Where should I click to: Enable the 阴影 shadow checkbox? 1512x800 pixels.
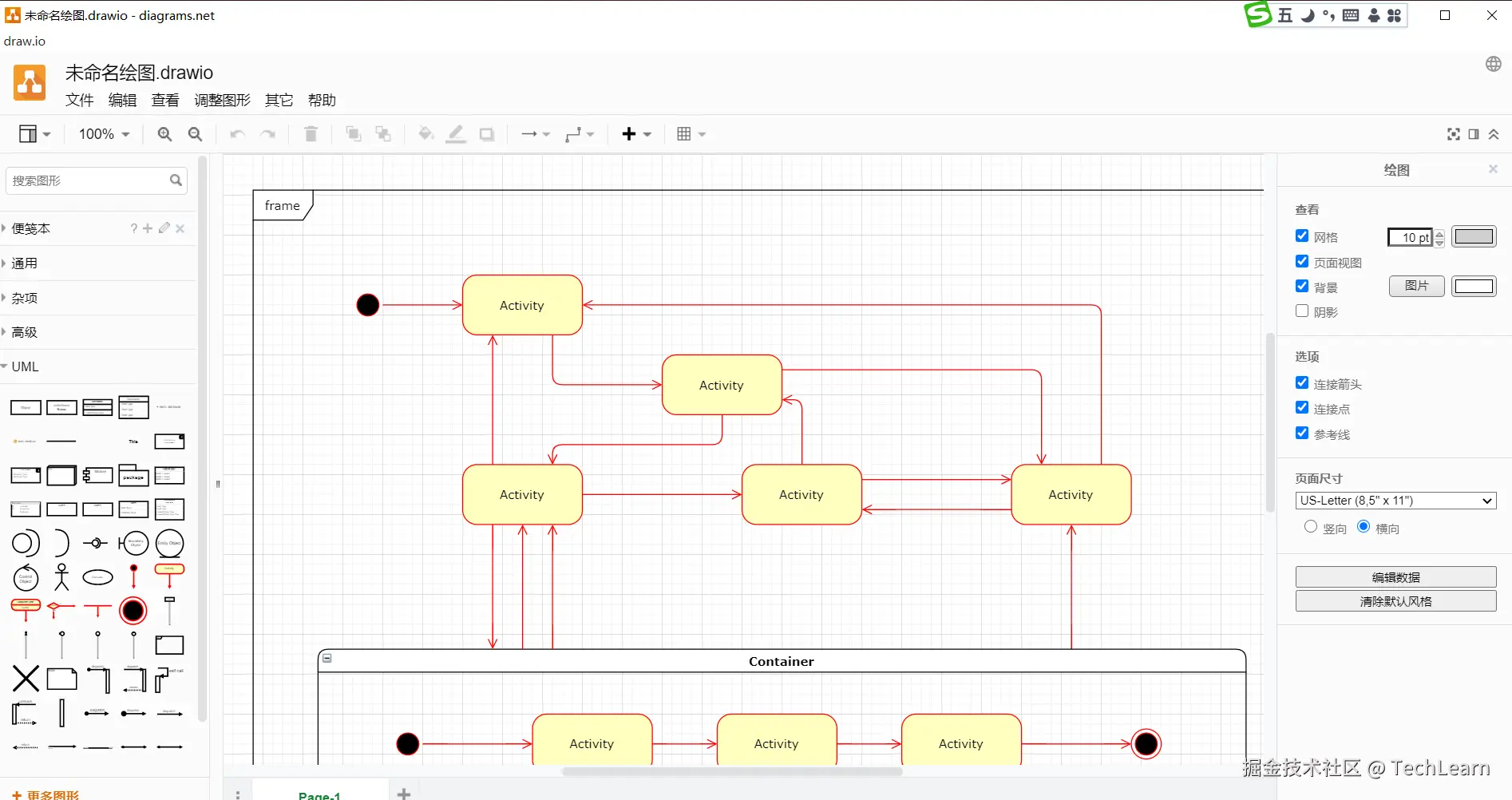[x=1302, y=311]
